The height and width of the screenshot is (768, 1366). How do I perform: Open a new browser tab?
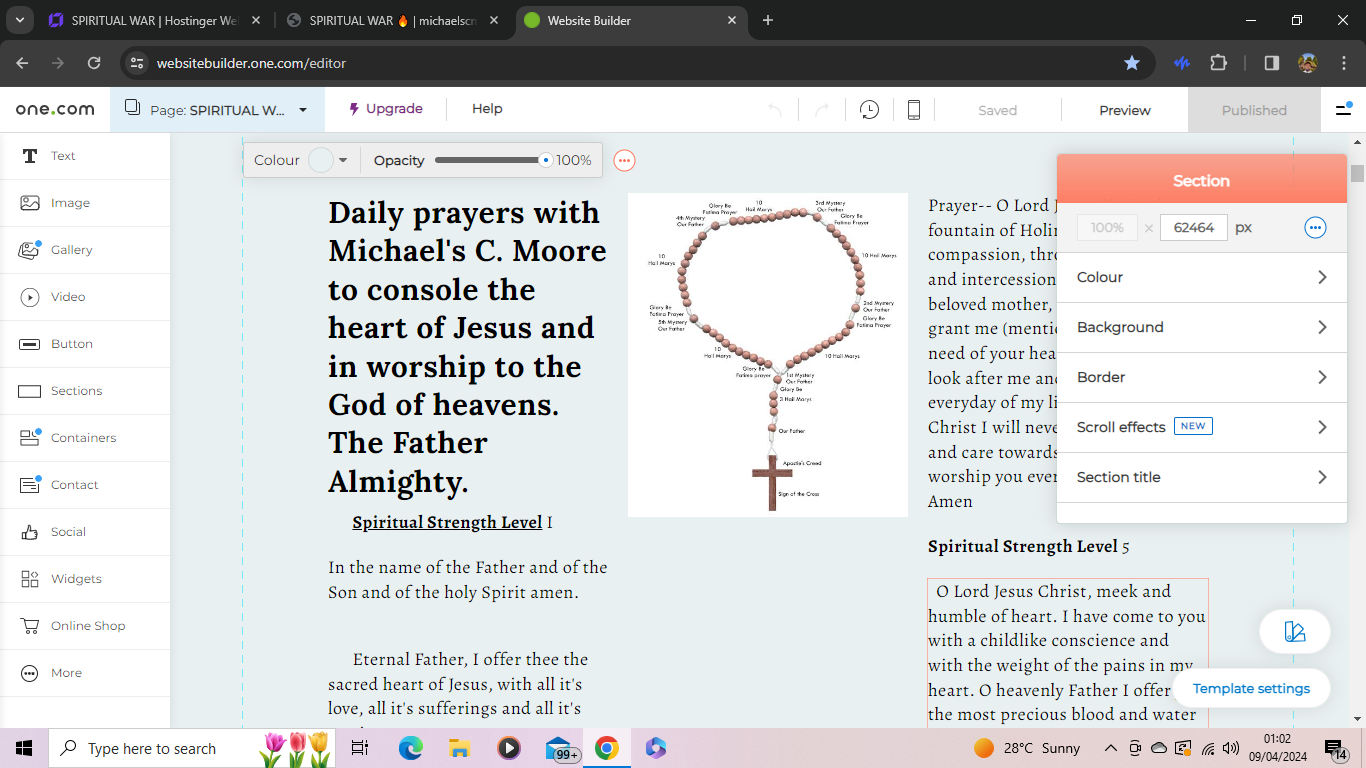[x=768, y=20]
